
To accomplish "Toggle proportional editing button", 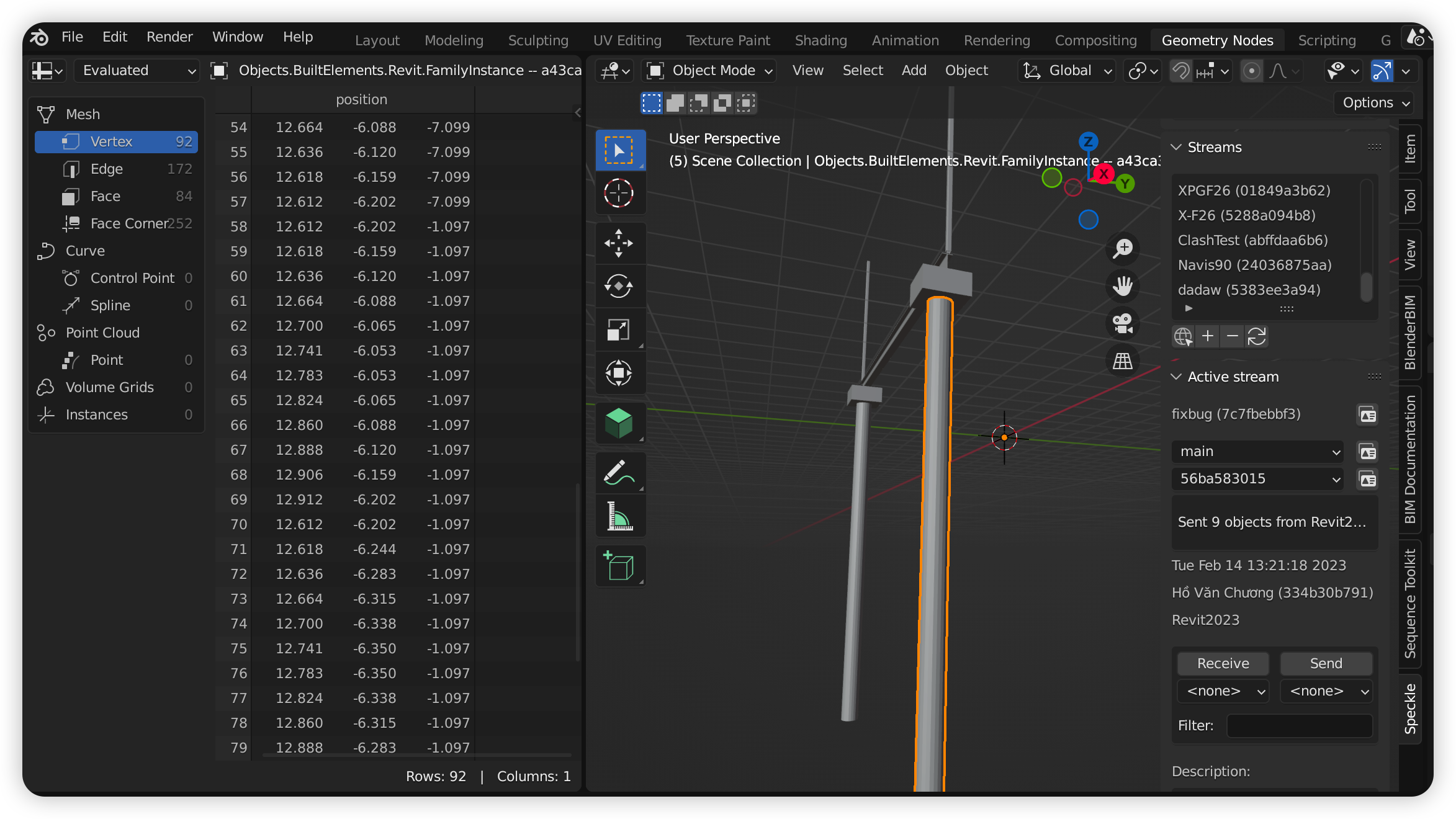I will (x=1252, y=71).
